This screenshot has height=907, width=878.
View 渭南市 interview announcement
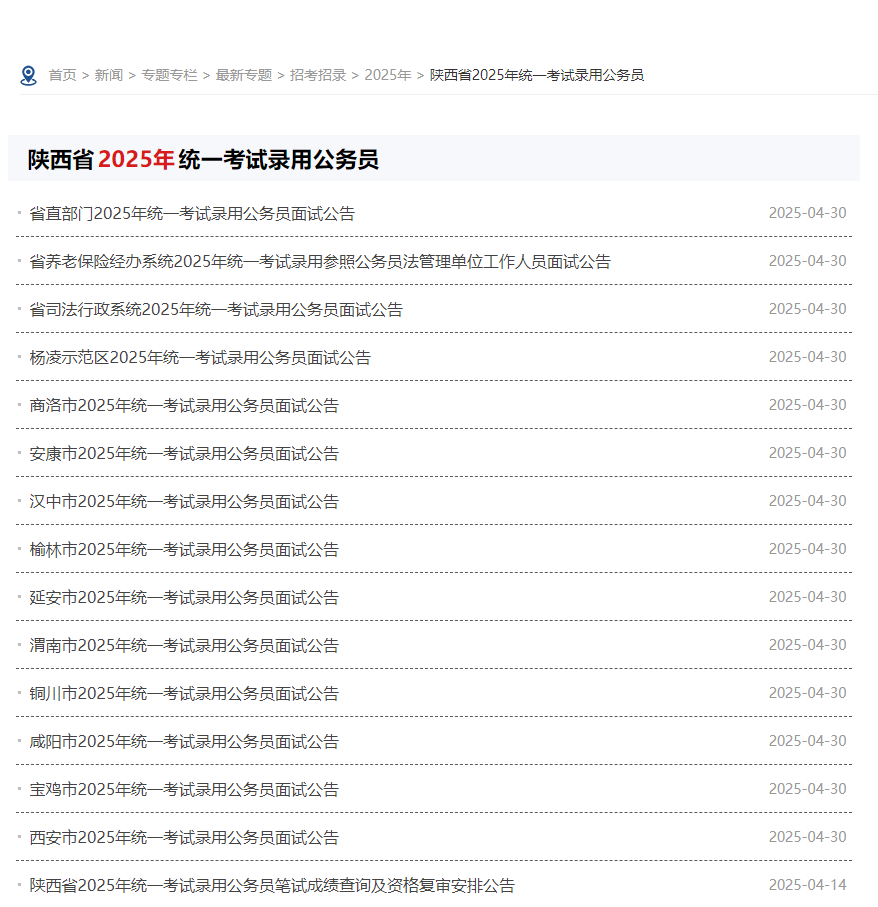(x=184, y=646)
